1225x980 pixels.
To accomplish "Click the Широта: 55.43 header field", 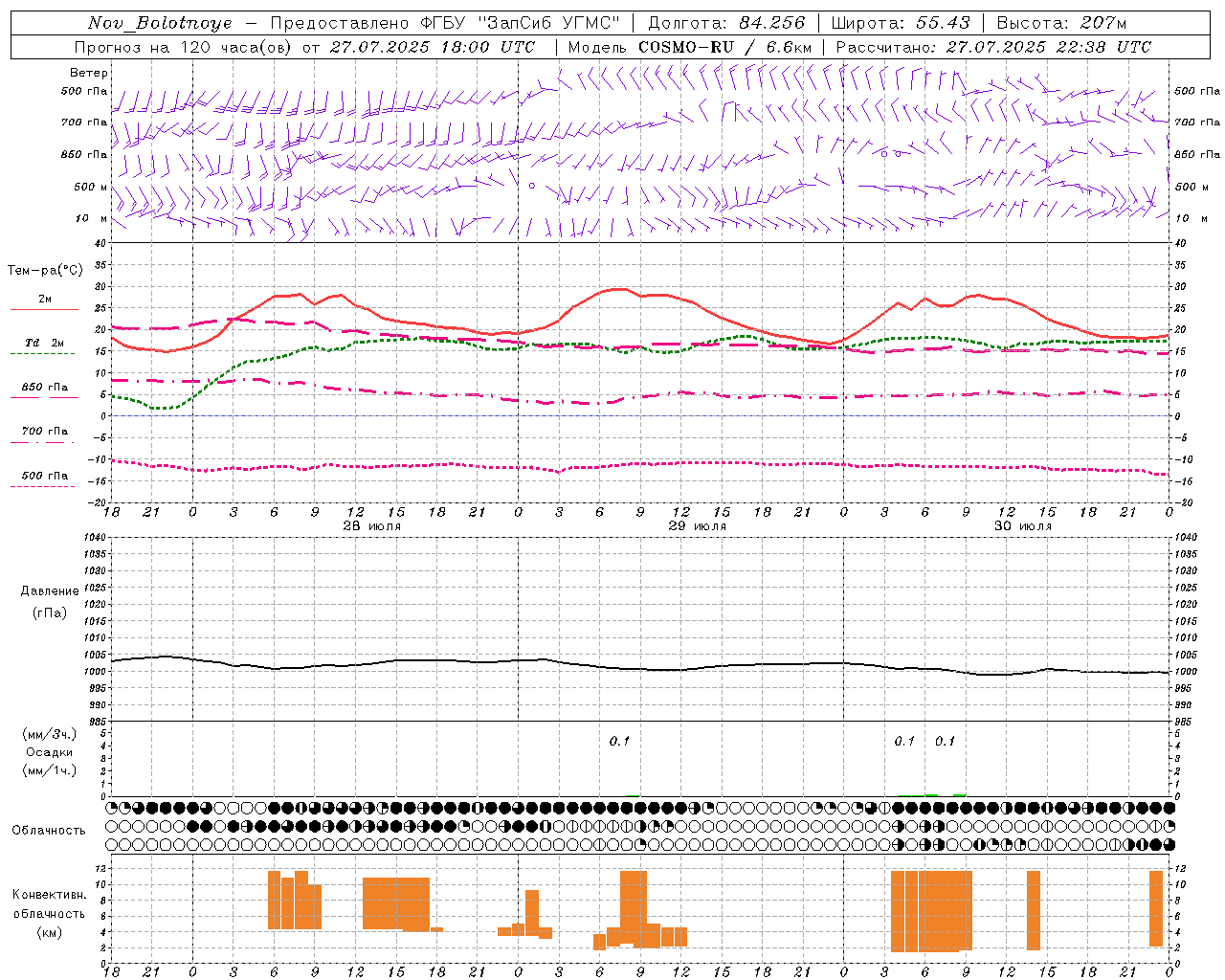I will 901,23.
